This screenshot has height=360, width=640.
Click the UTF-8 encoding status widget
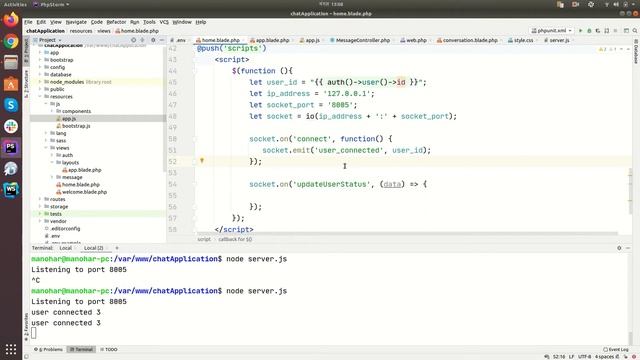(x=584, y=357)
